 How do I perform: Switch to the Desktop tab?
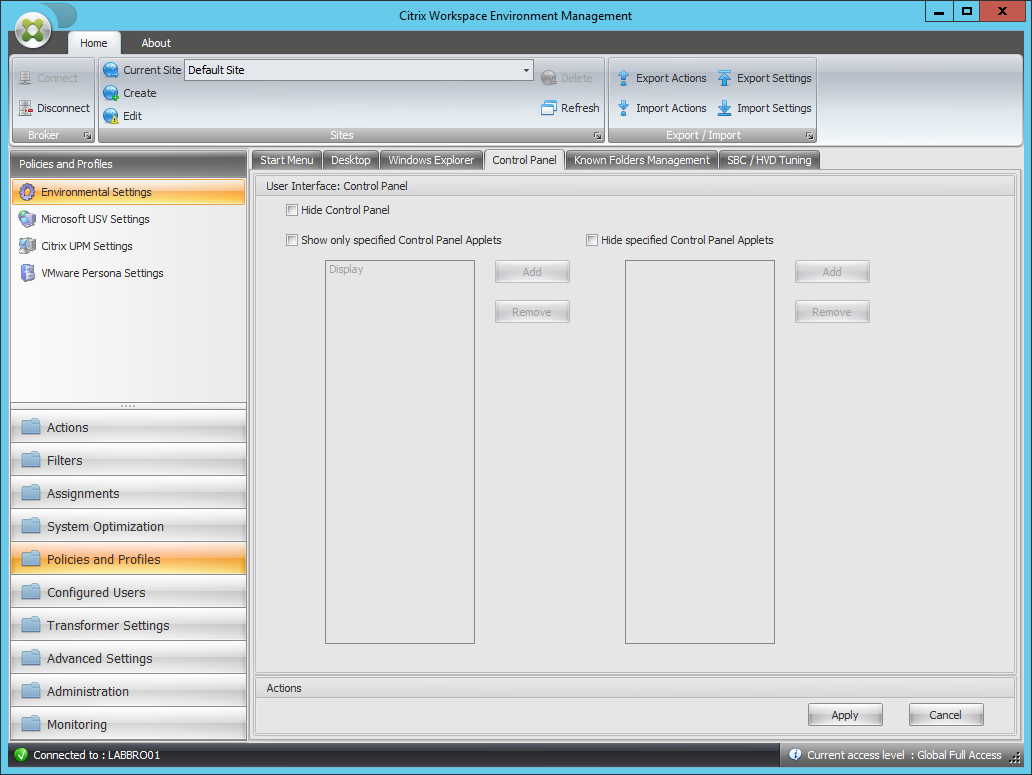point(350,159)
